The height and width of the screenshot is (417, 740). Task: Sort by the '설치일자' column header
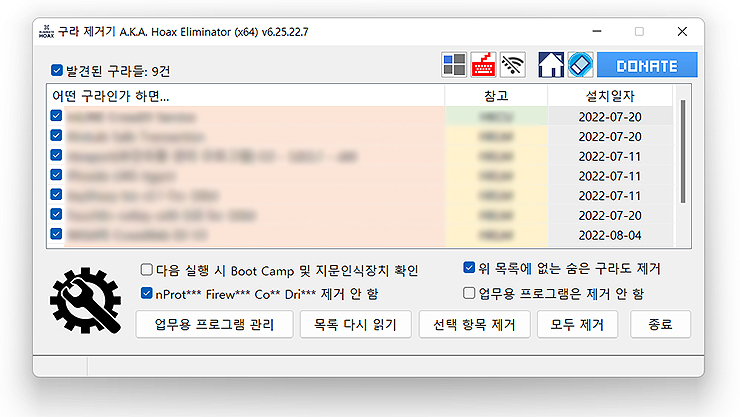point(610,96)
